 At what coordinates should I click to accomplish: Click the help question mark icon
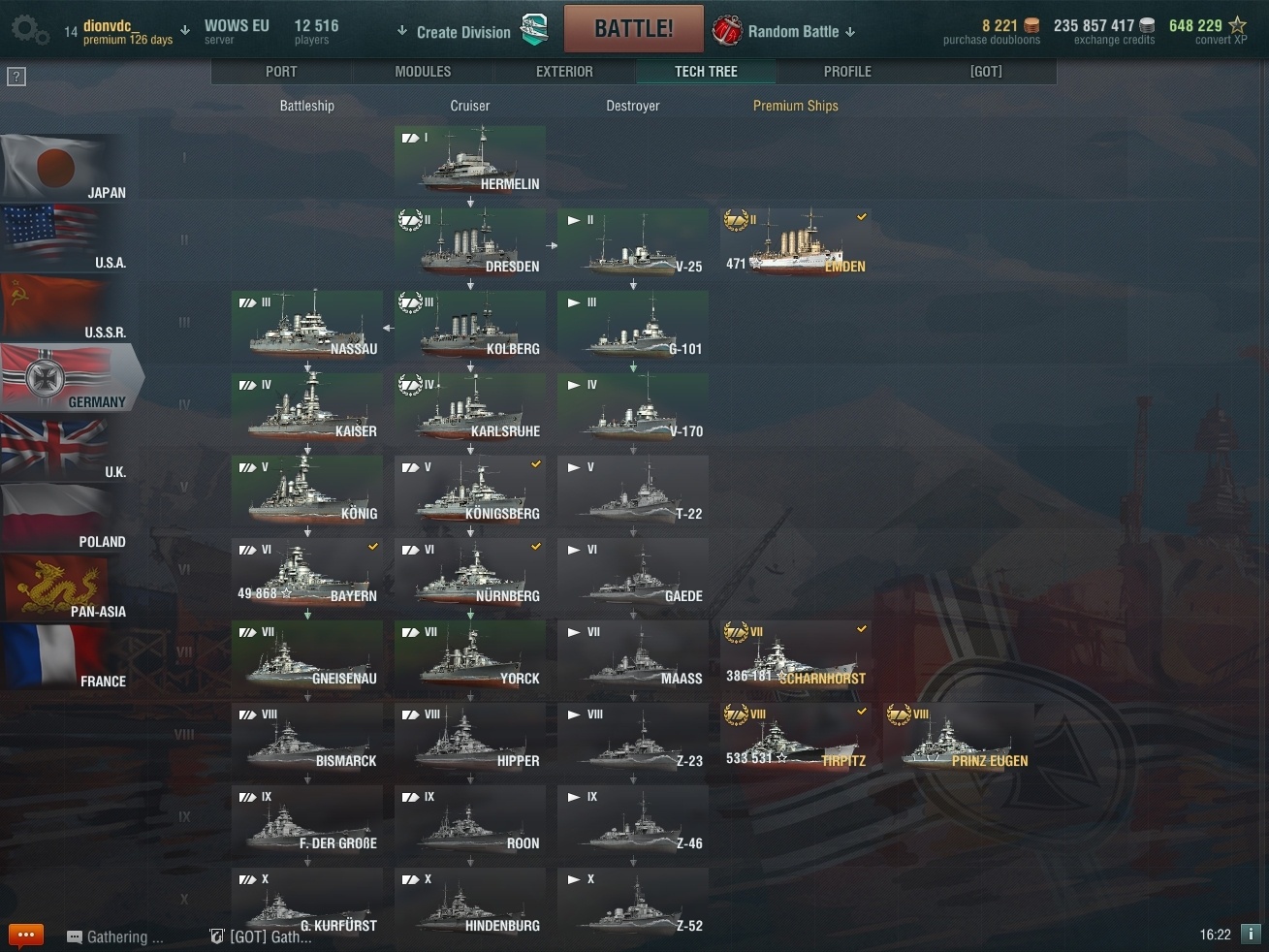(16, 77)
